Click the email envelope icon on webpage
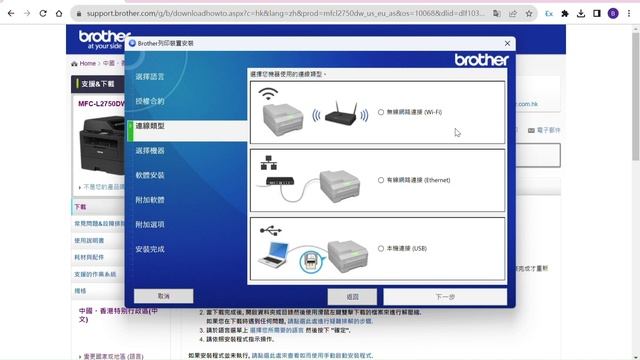Screen dimensions: 640x360 [x=531, y=130]
